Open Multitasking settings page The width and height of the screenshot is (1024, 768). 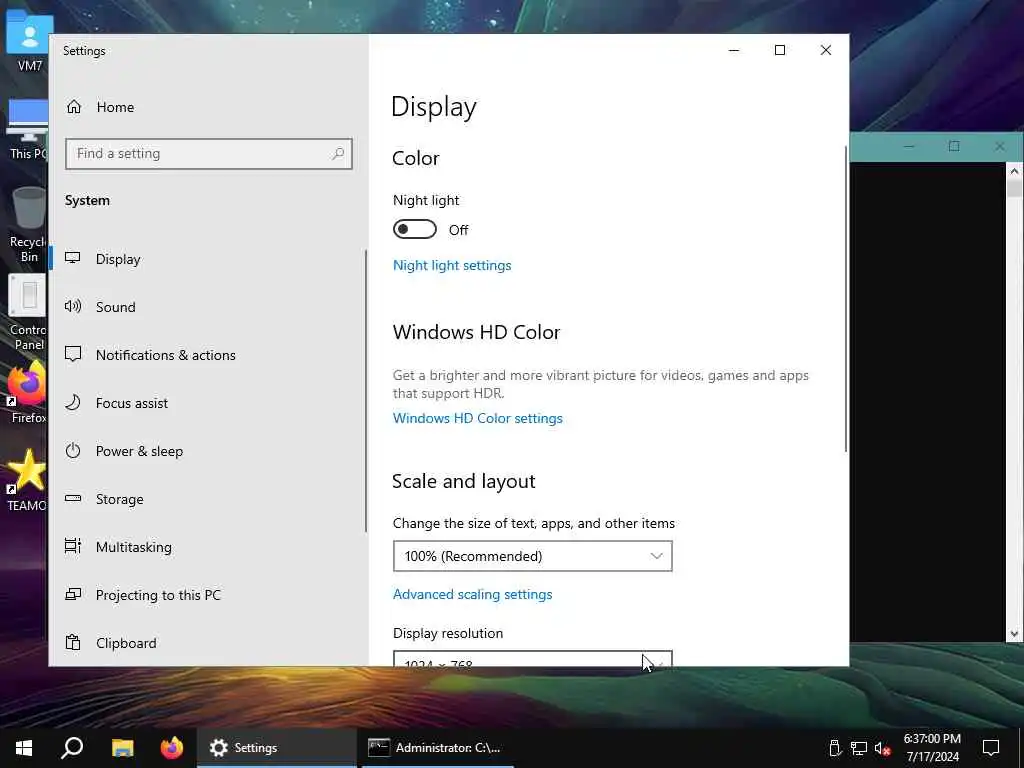[133, 547]
